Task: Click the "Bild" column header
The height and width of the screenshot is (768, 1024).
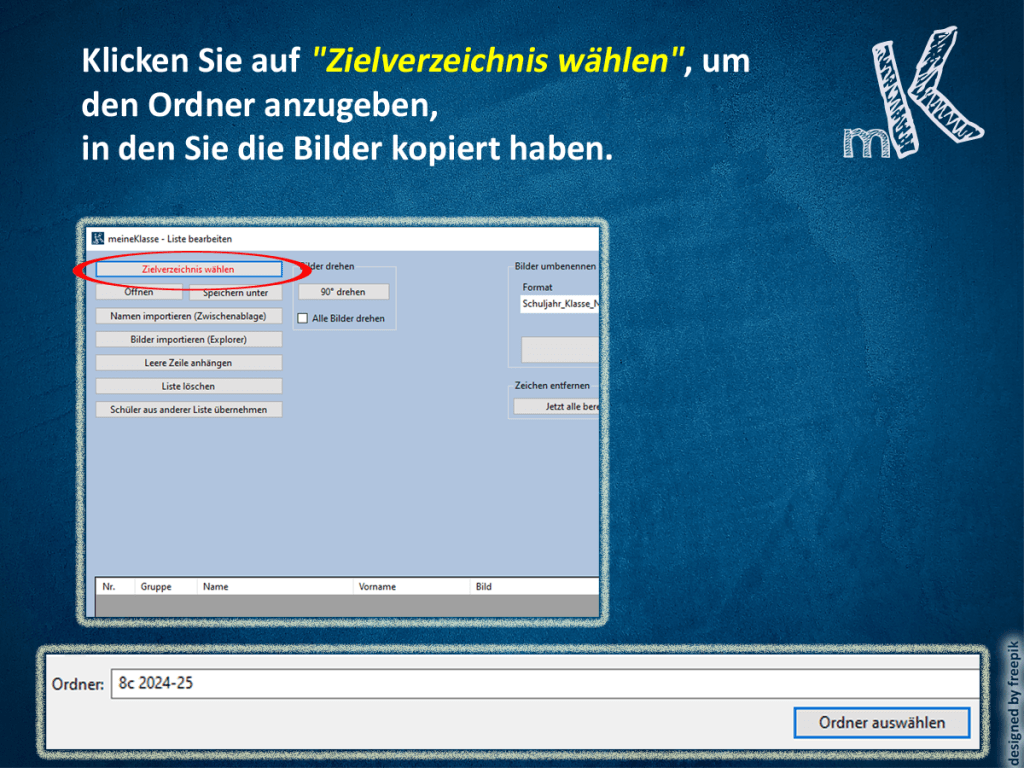Action: (484, 587)
